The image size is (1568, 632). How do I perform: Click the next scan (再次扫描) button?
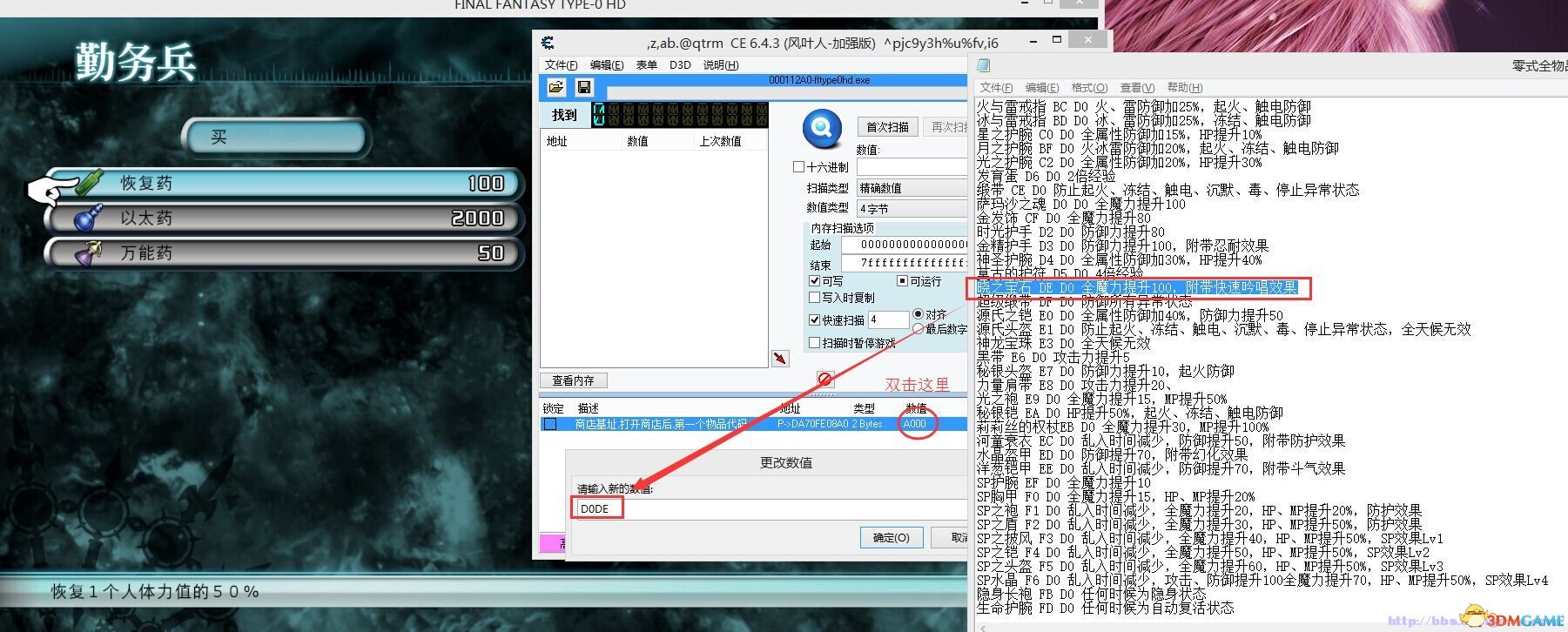[x=946, y=127]
